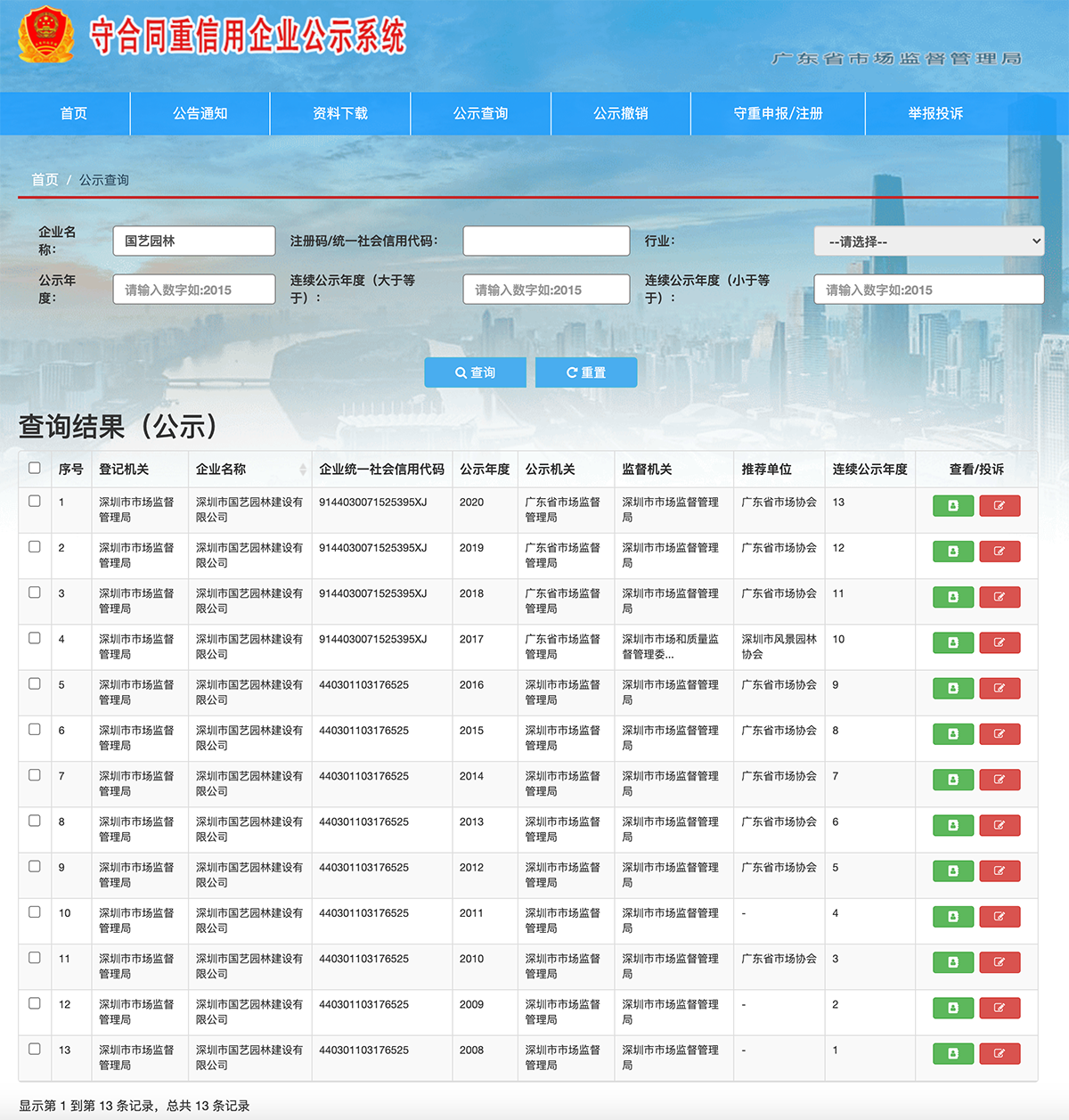Open red complaint icon for 2009 row
Screen dimensions: 1069x1120
(1000, 1008)
